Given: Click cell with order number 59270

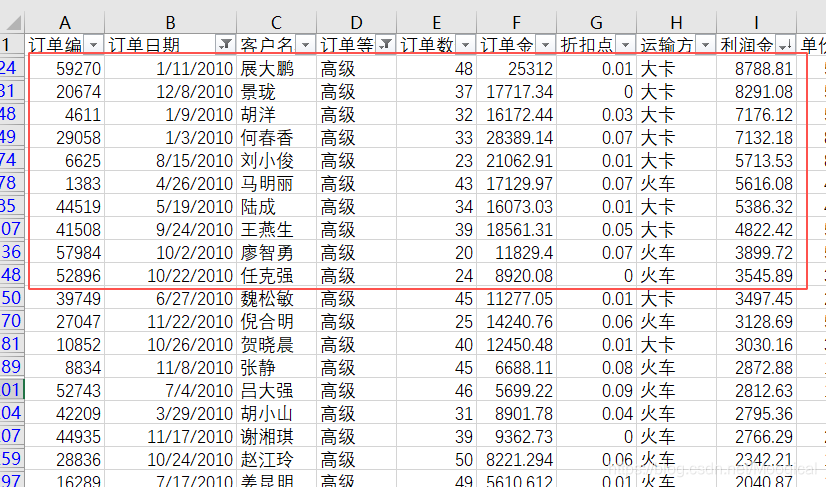Looking at the screenshot, I should click(x=78, y=69).
